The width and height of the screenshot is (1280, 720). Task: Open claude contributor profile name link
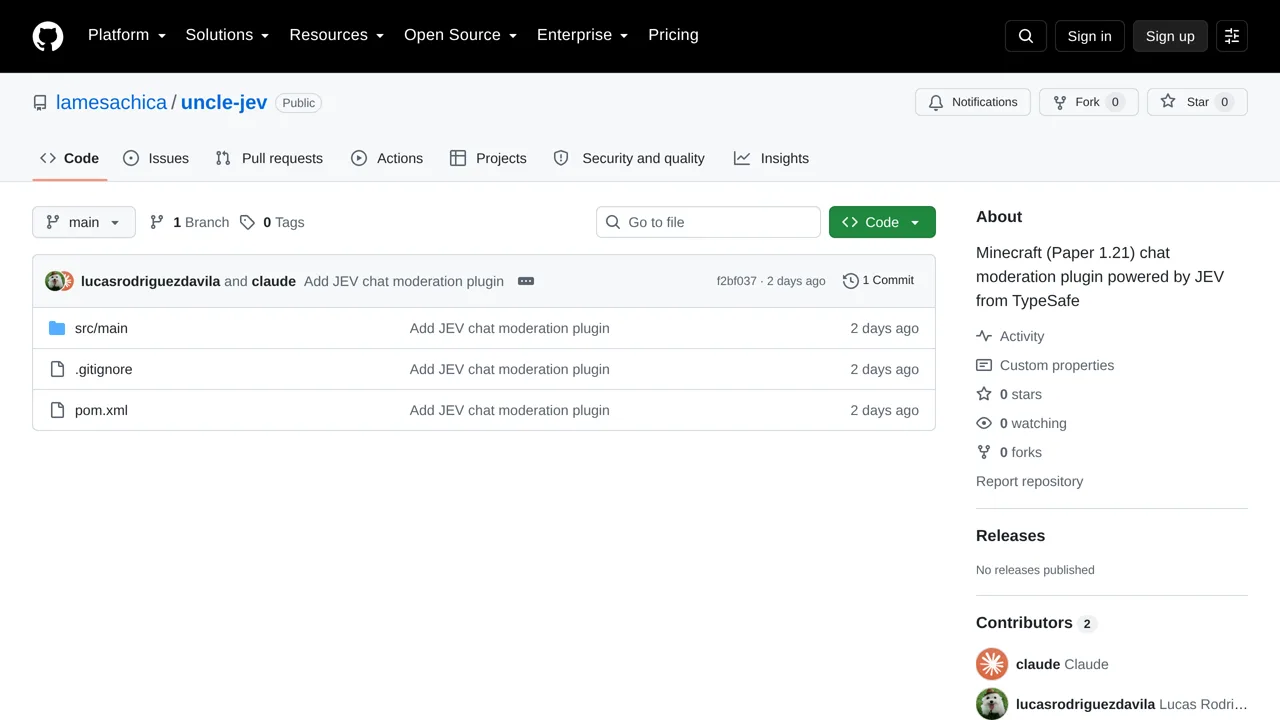coord(1038,664)
